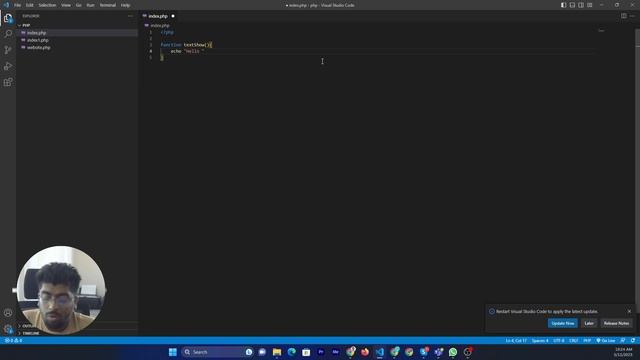This screenshot has width=640, height=360.
Task: Toggle the secondary side bar layout icon
Action: pyautogui.click(x=581, y=5)
